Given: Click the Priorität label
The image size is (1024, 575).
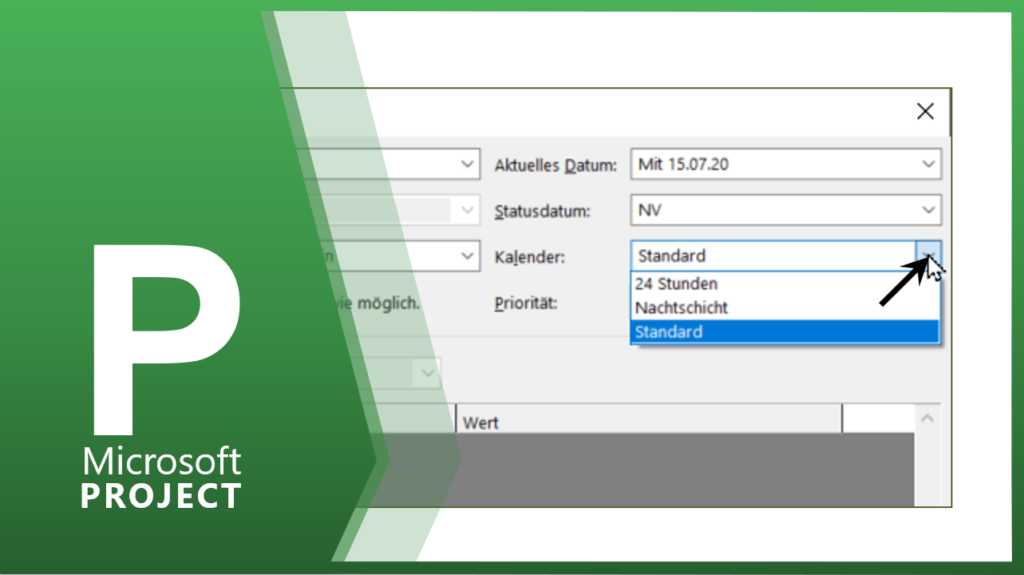Looking at the screenshot, I should (x=526, y=303).
